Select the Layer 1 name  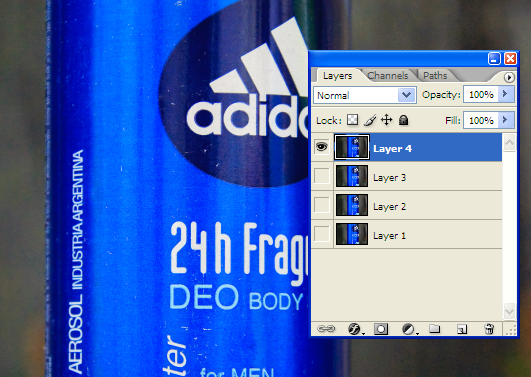click(x=389, y=235)
